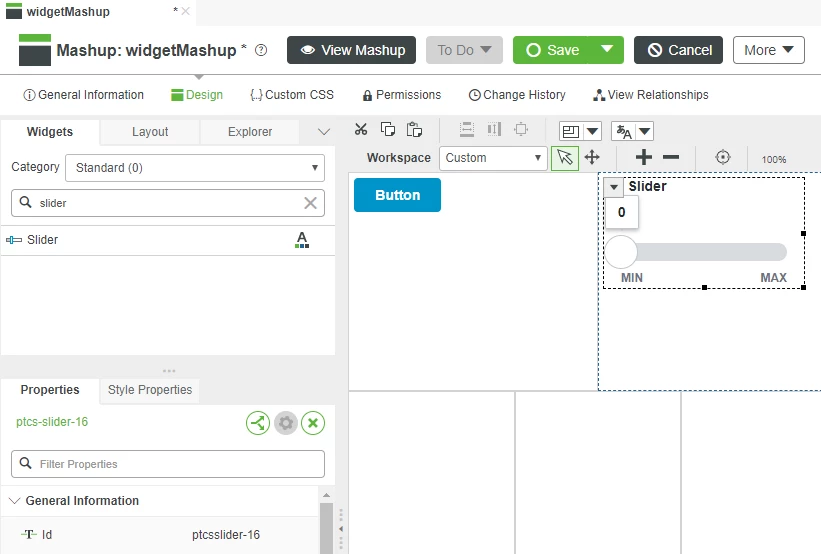The height and width of the screenshot is (554, 821).
Task: Close the widgetMashup tab
Action: click(185, 11)
